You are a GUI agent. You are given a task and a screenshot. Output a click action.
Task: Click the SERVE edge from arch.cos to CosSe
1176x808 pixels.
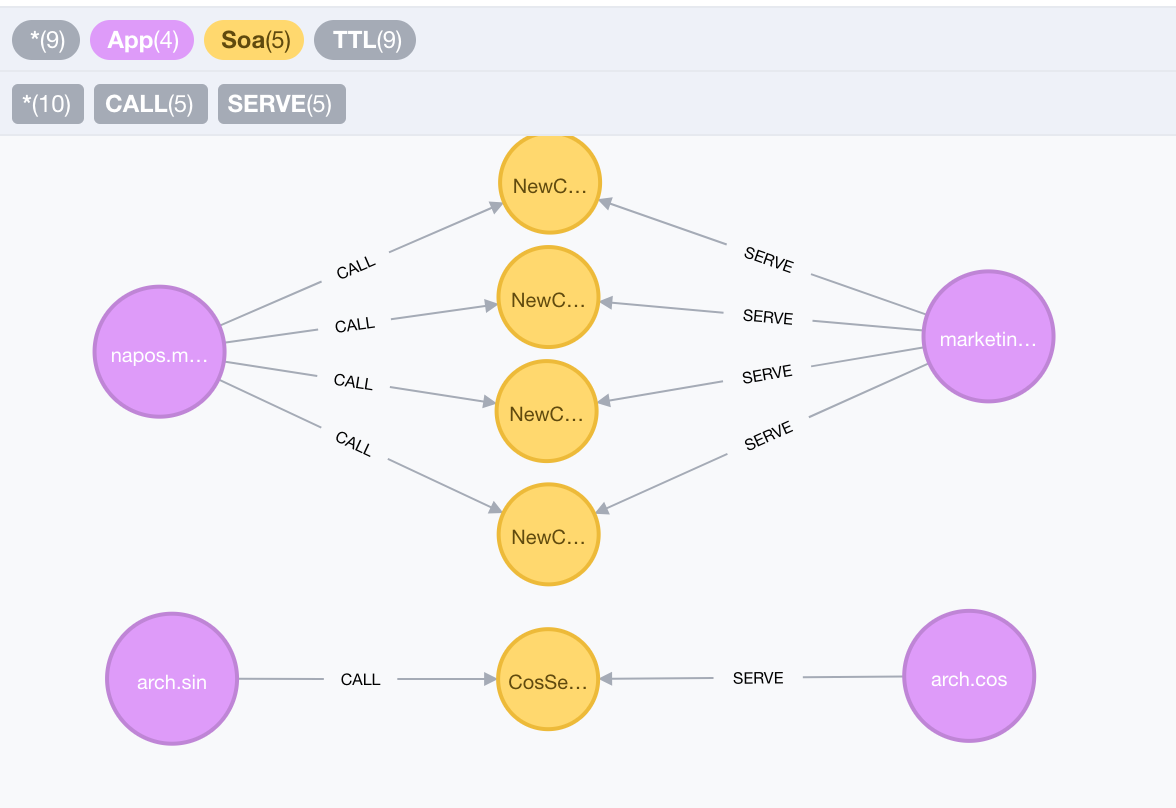pos(756,678)
